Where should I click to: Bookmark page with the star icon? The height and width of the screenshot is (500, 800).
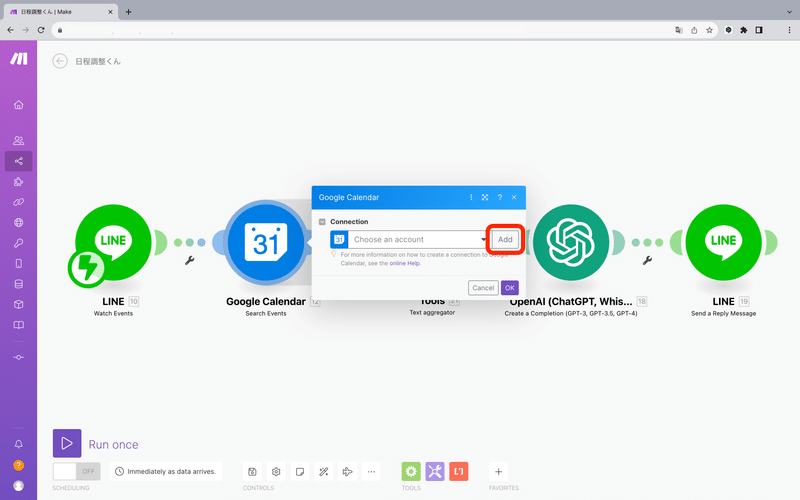(709, 30)
